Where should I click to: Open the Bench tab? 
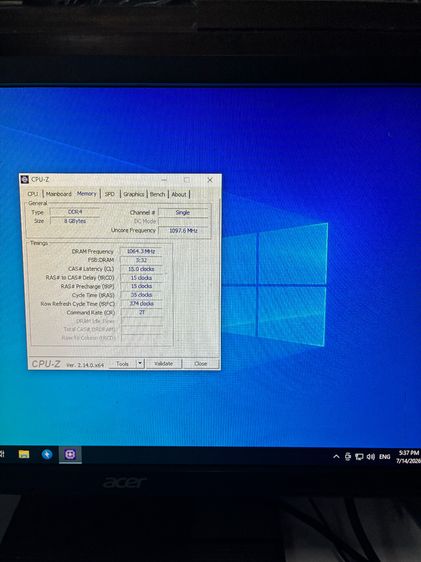(157, 194)
